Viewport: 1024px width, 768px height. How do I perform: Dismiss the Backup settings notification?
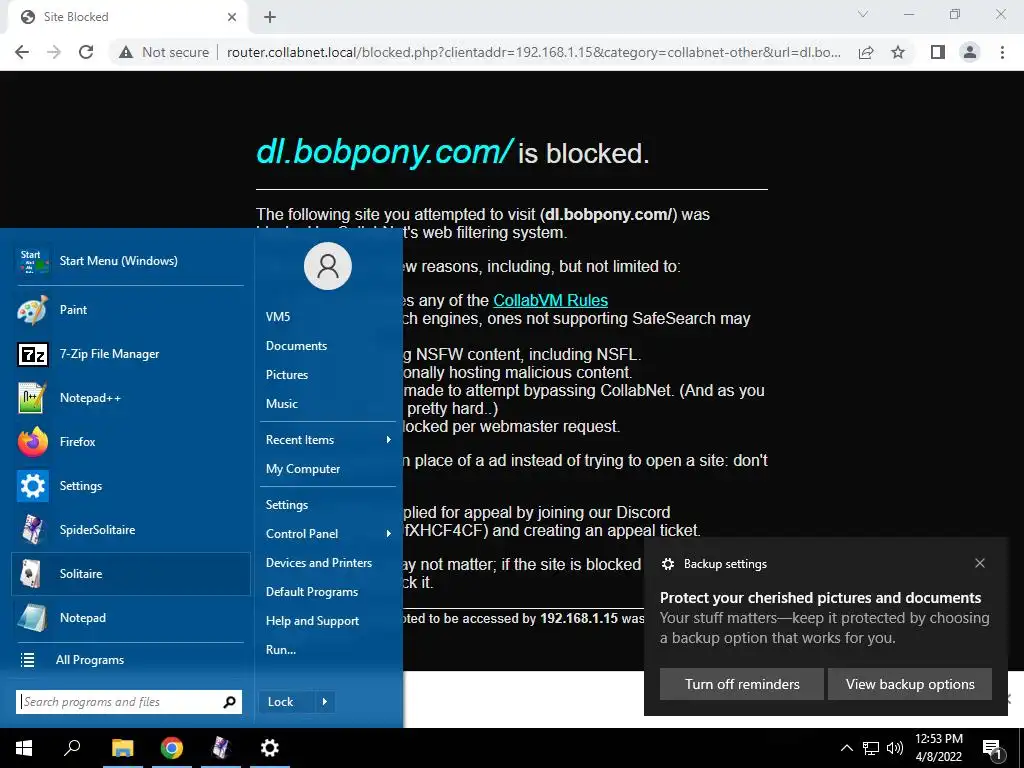tap(980, 563)
